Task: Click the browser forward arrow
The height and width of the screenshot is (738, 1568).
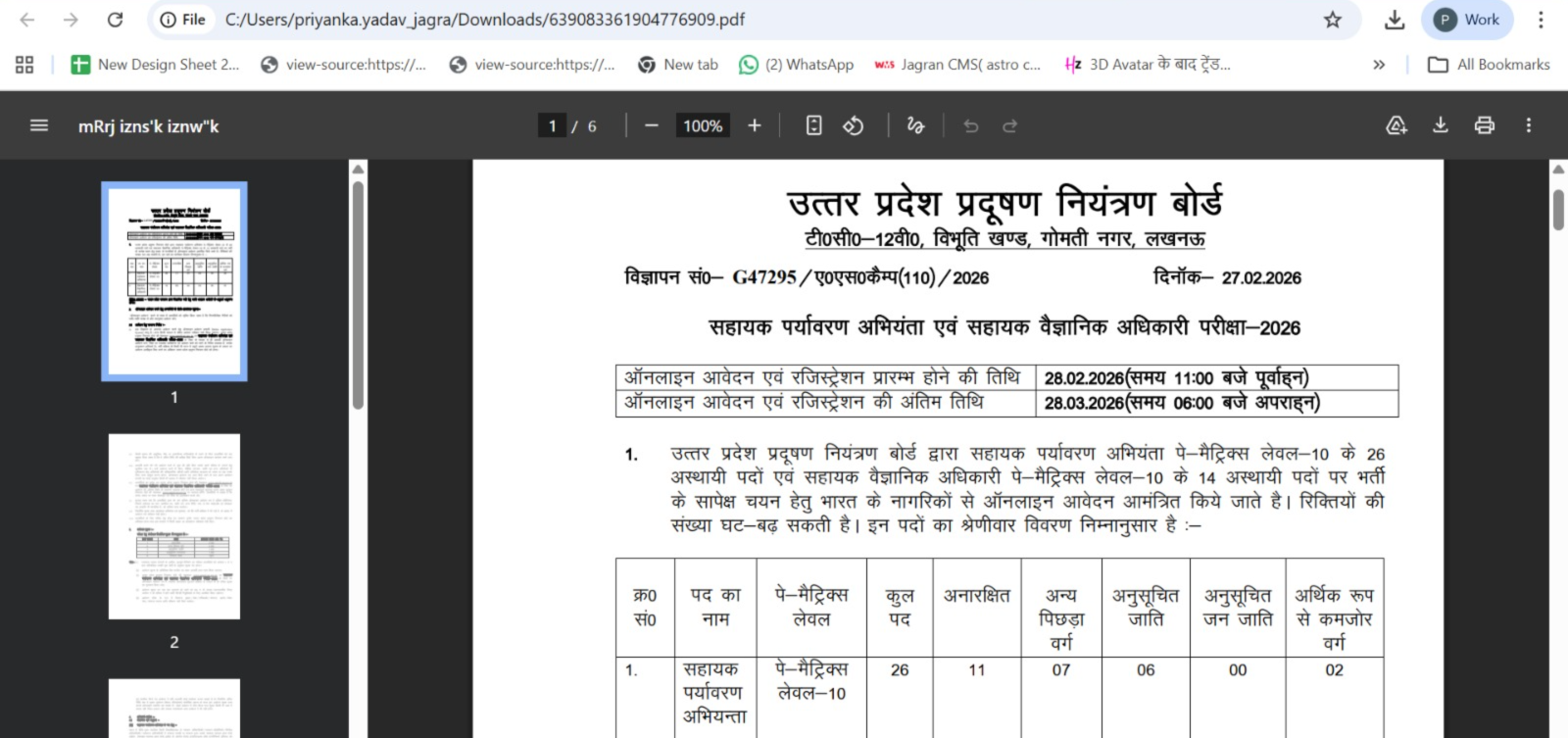Action: click(x=71, y=20)
